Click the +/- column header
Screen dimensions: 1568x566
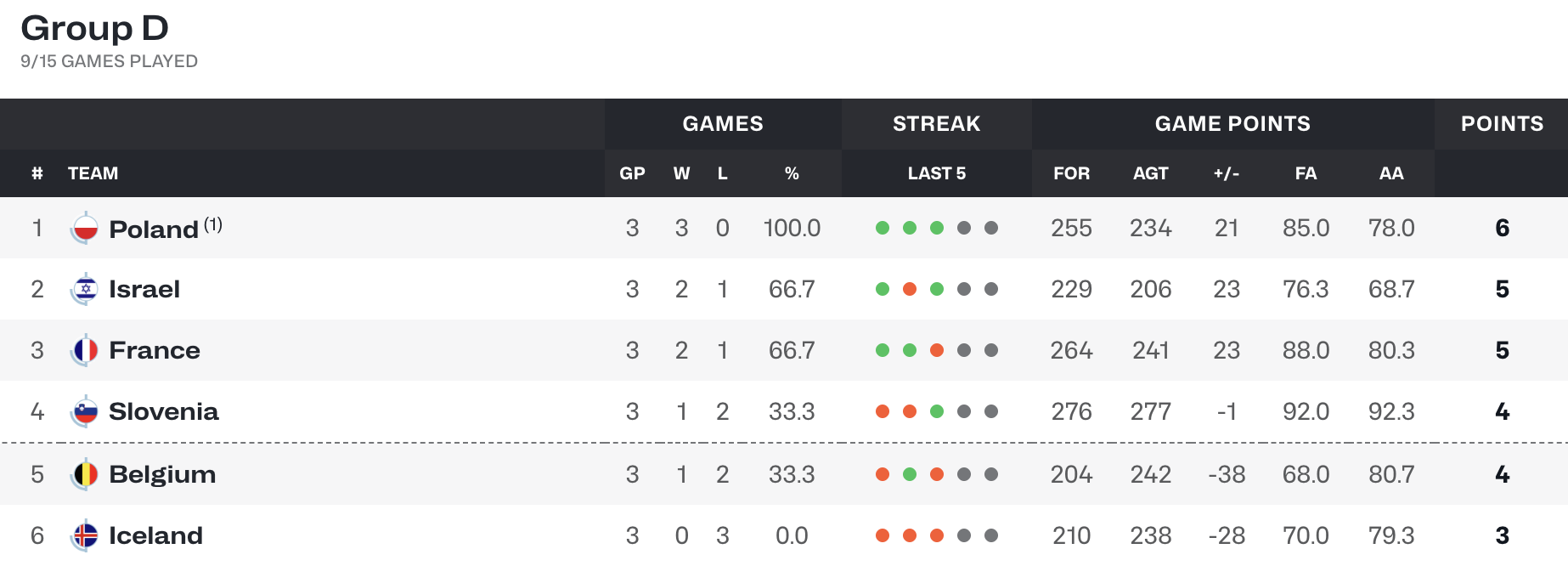tap(1226, 173)
